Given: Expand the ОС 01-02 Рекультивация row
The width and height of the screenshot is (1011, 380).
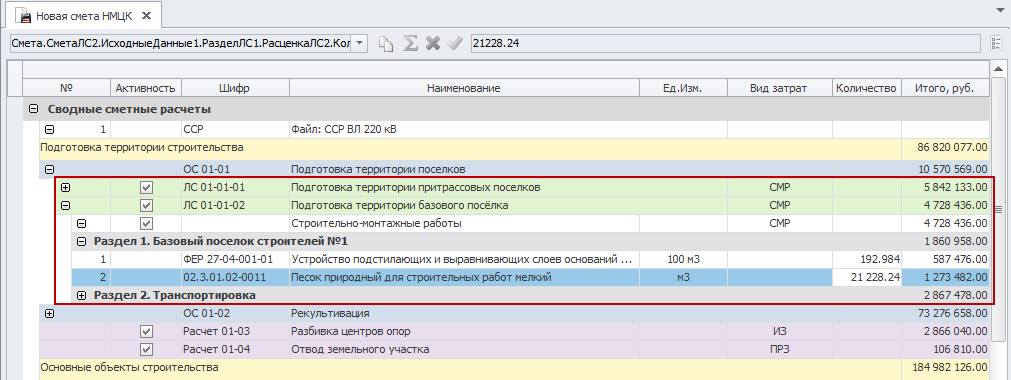Looking at the screenshot, I should (x=50, y=314).
